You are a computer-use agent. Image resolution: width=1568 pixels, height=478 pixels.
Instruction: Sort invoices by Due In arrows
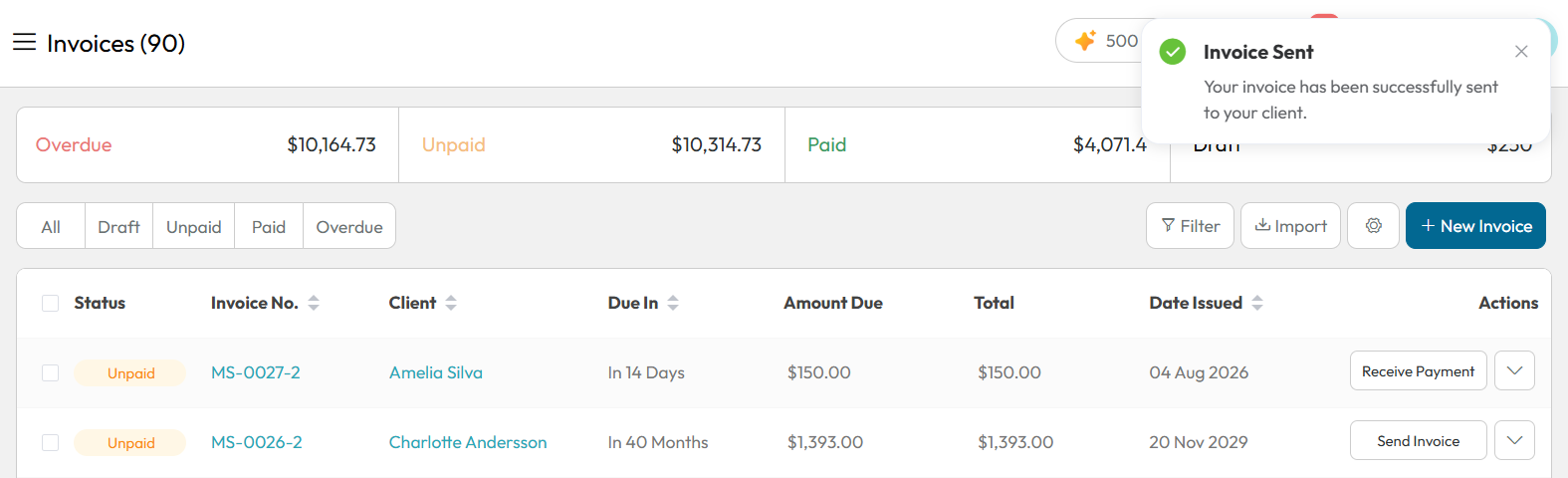[x=673, y=303]
